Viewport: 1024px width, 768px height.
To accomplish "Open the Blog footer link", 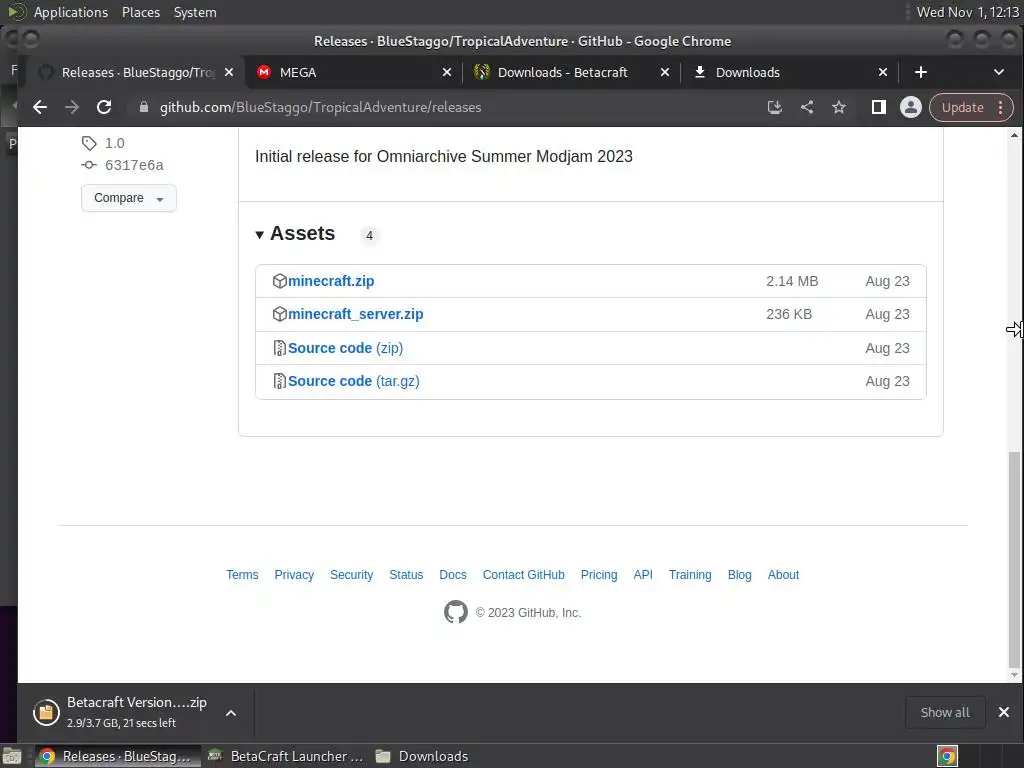I will coord(739,575).
